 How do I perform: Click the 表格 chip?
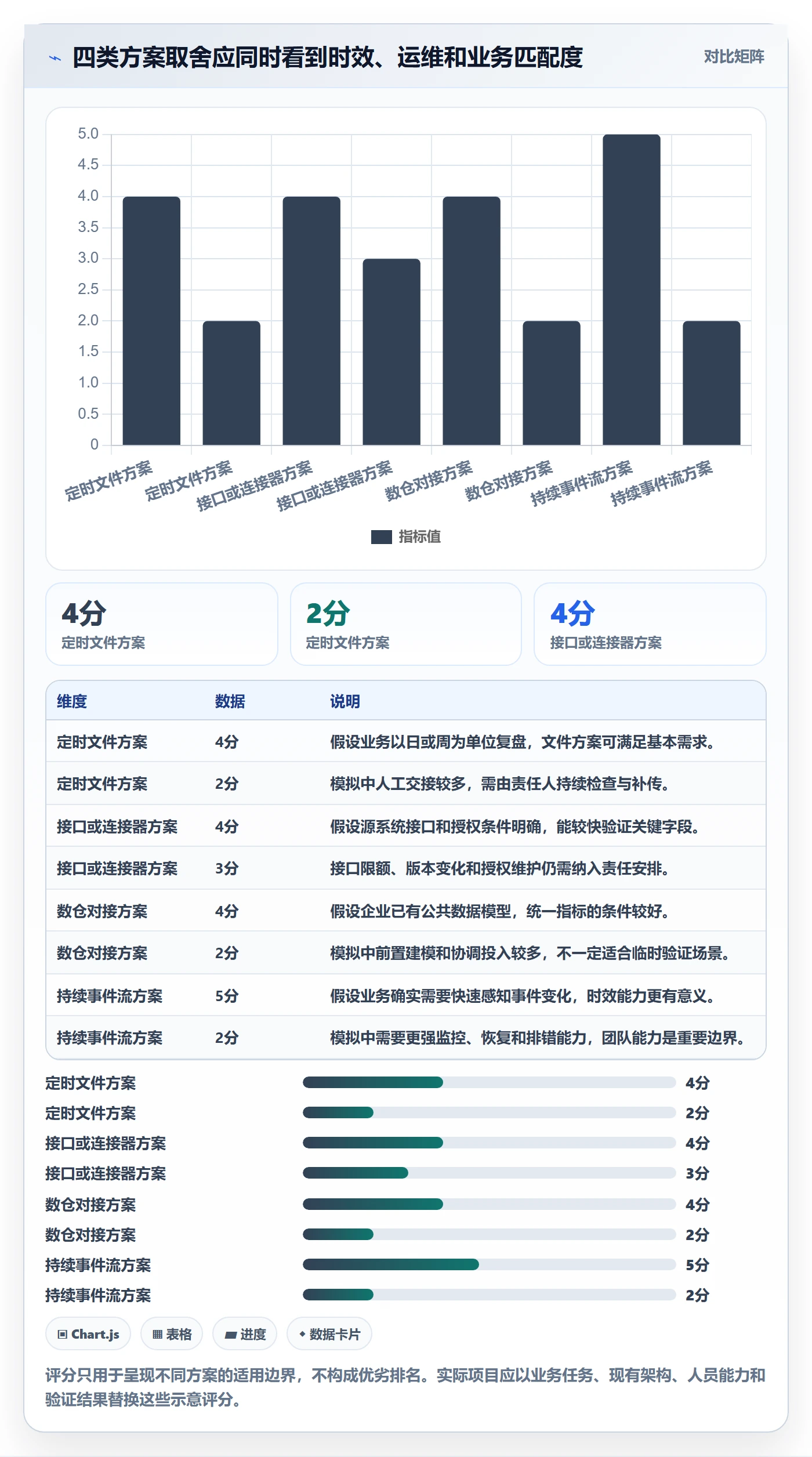coord(172,1334)
